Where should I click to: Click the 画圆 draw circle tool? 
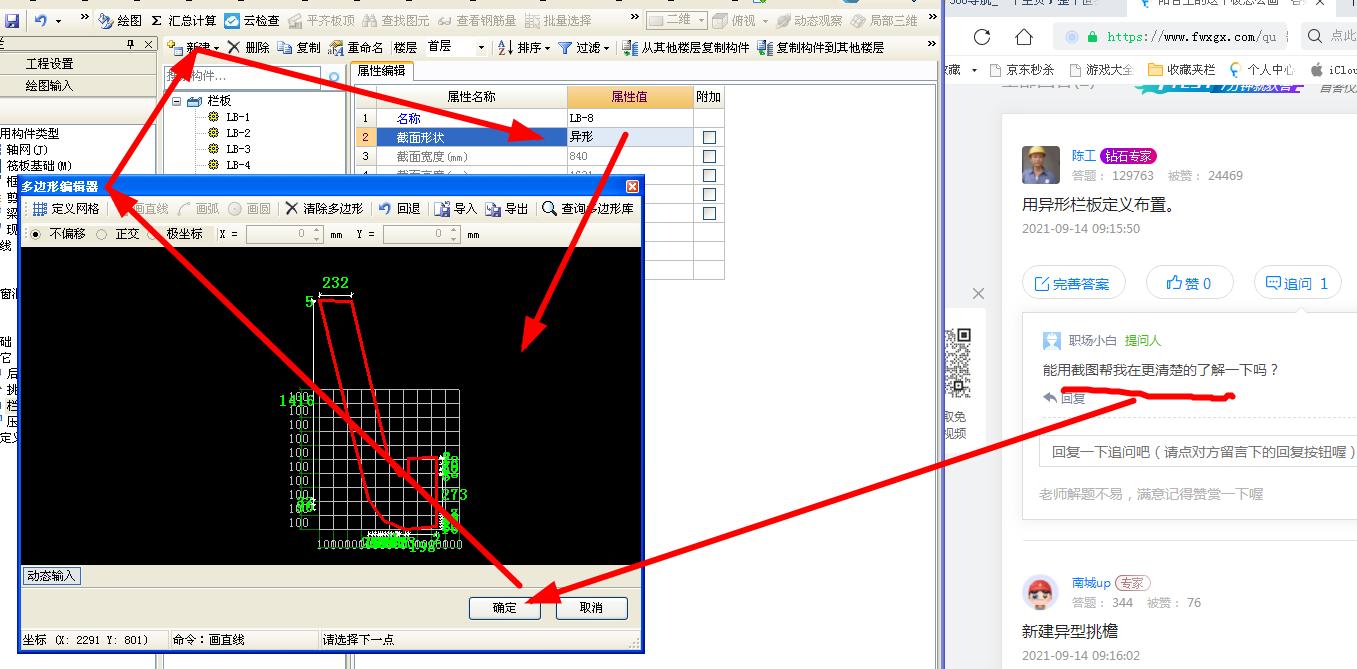[249, 209]
